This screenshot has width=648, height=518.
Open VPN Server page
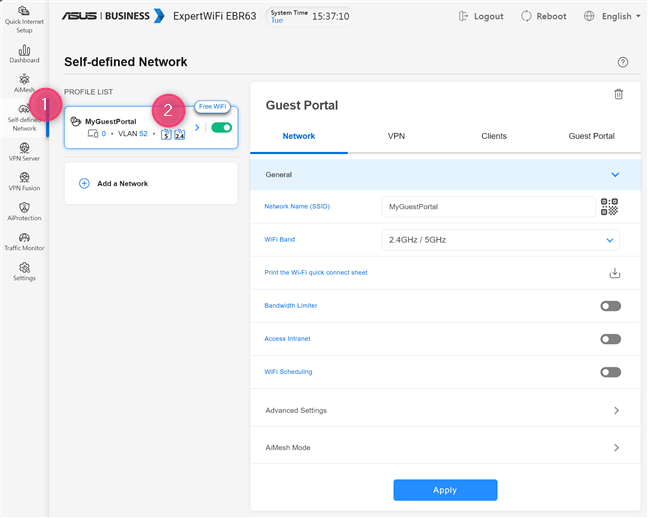point(24,152)
